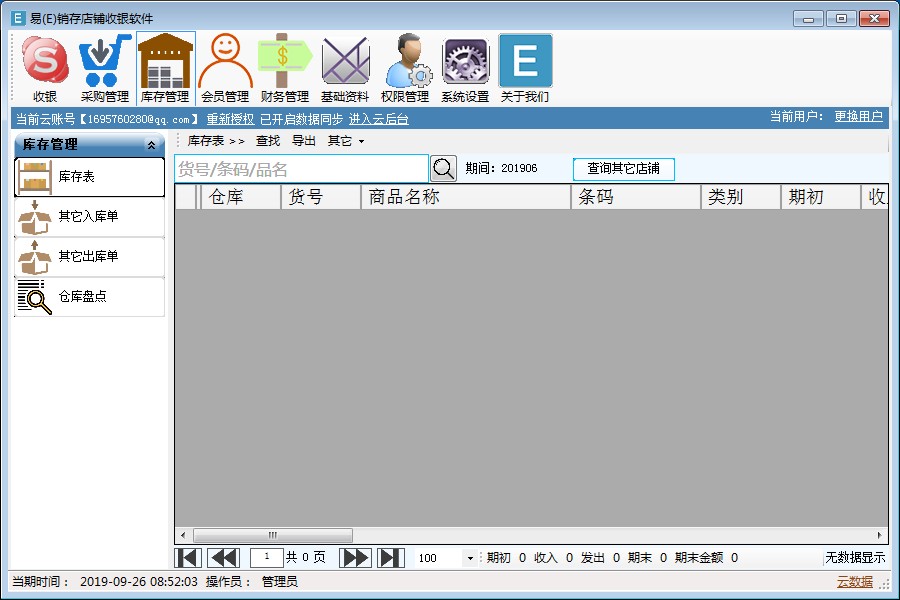Open the page size 100 dropdown

[x=470, y=558]
